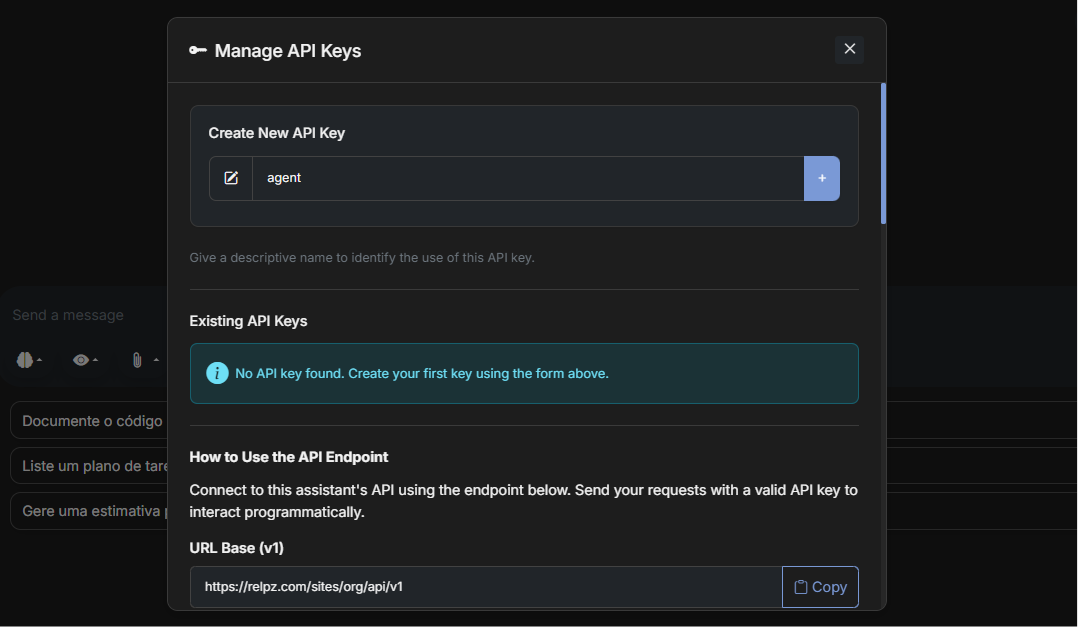
Task: Click the 'URL Base (v1)' label
Action: click(x=236, y=548)
